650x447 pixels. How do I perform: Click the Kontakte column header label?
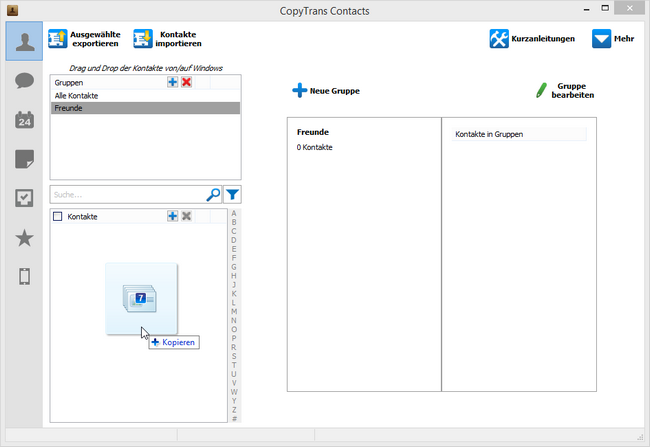click(x=82, y=216)
